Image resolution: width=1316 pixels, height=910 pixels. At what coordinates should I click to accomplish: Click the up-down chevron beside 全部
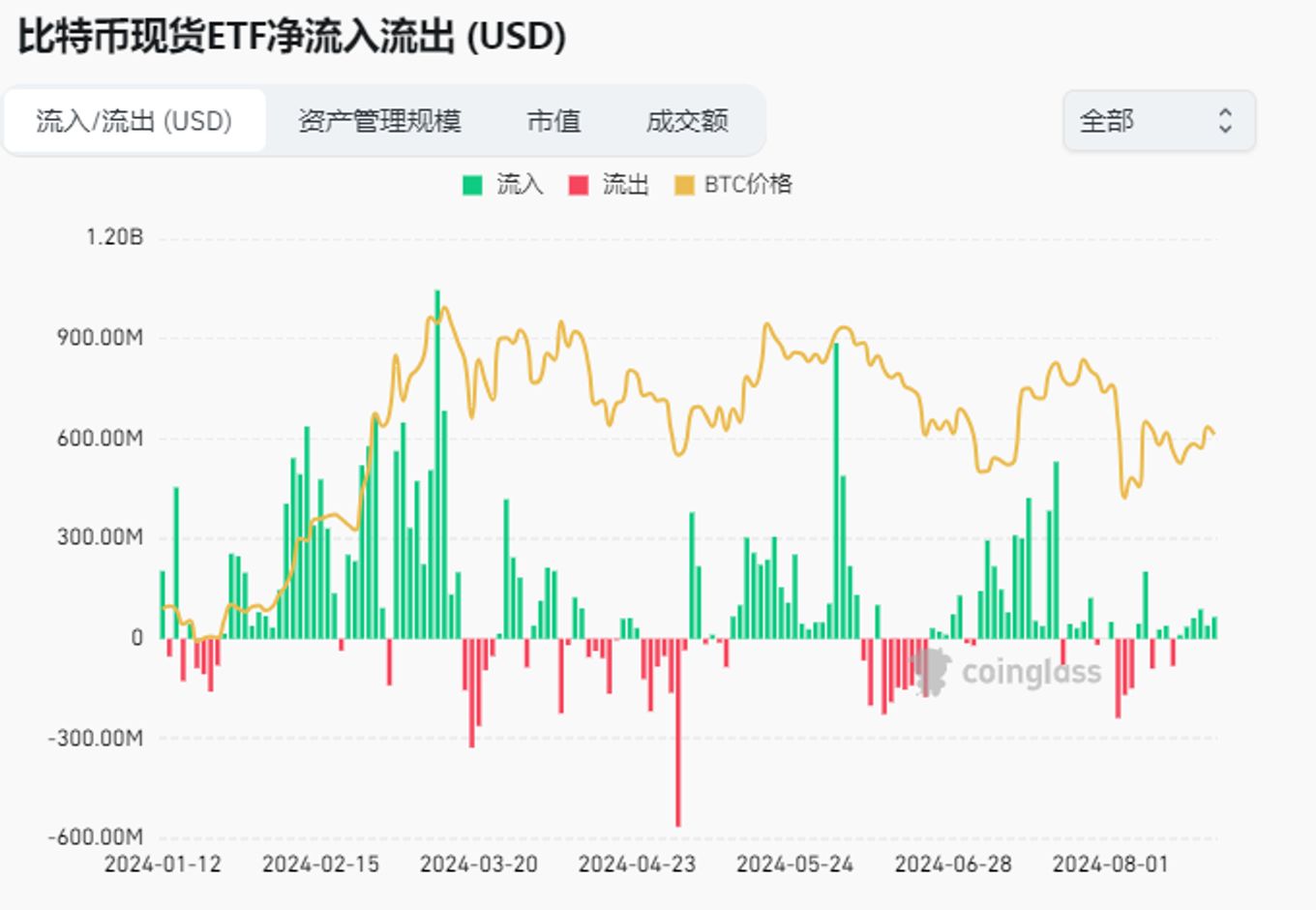[1226, 121]
